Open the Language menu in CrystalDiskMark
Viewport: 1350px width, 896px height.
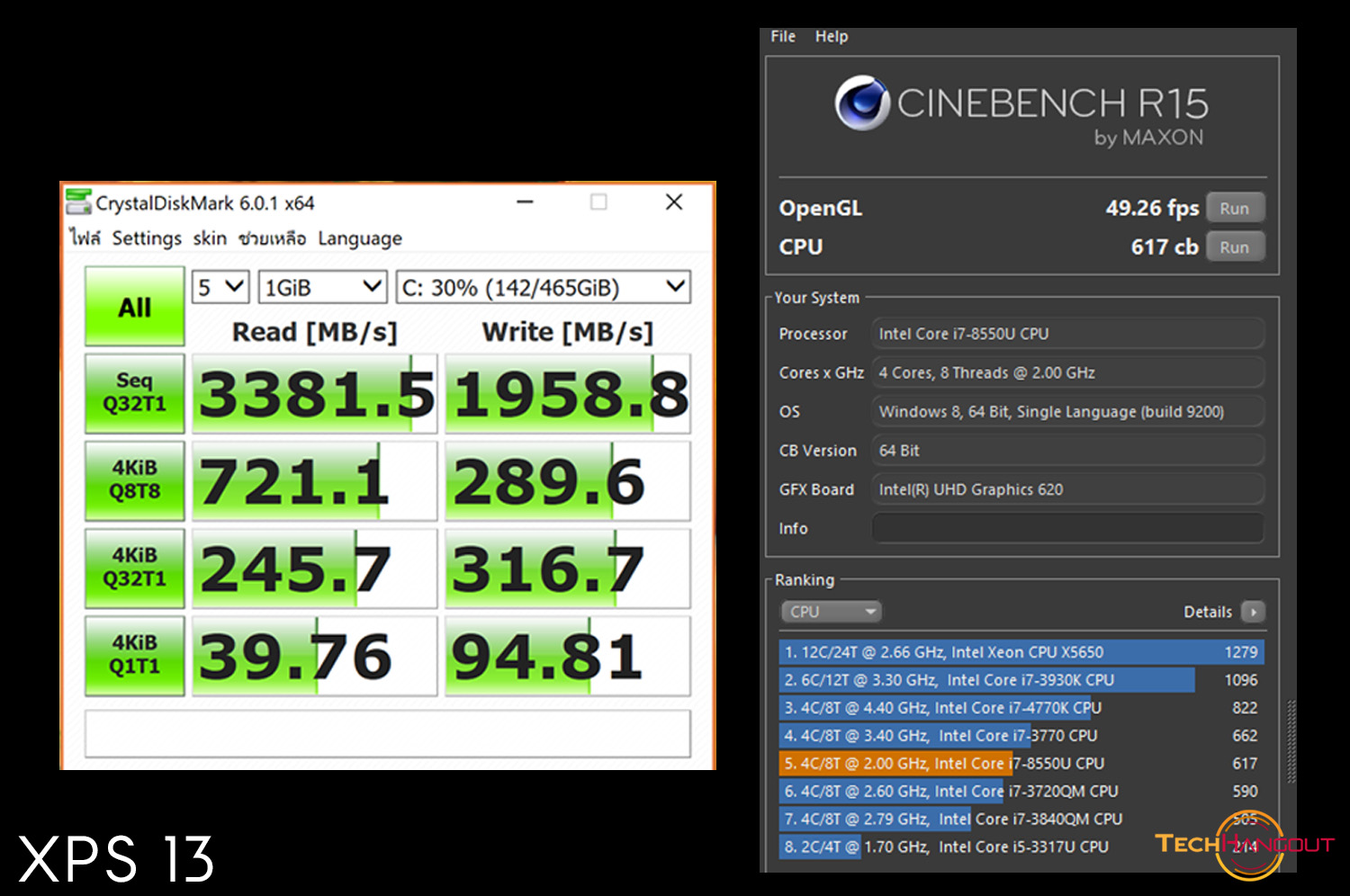point(360,238)
